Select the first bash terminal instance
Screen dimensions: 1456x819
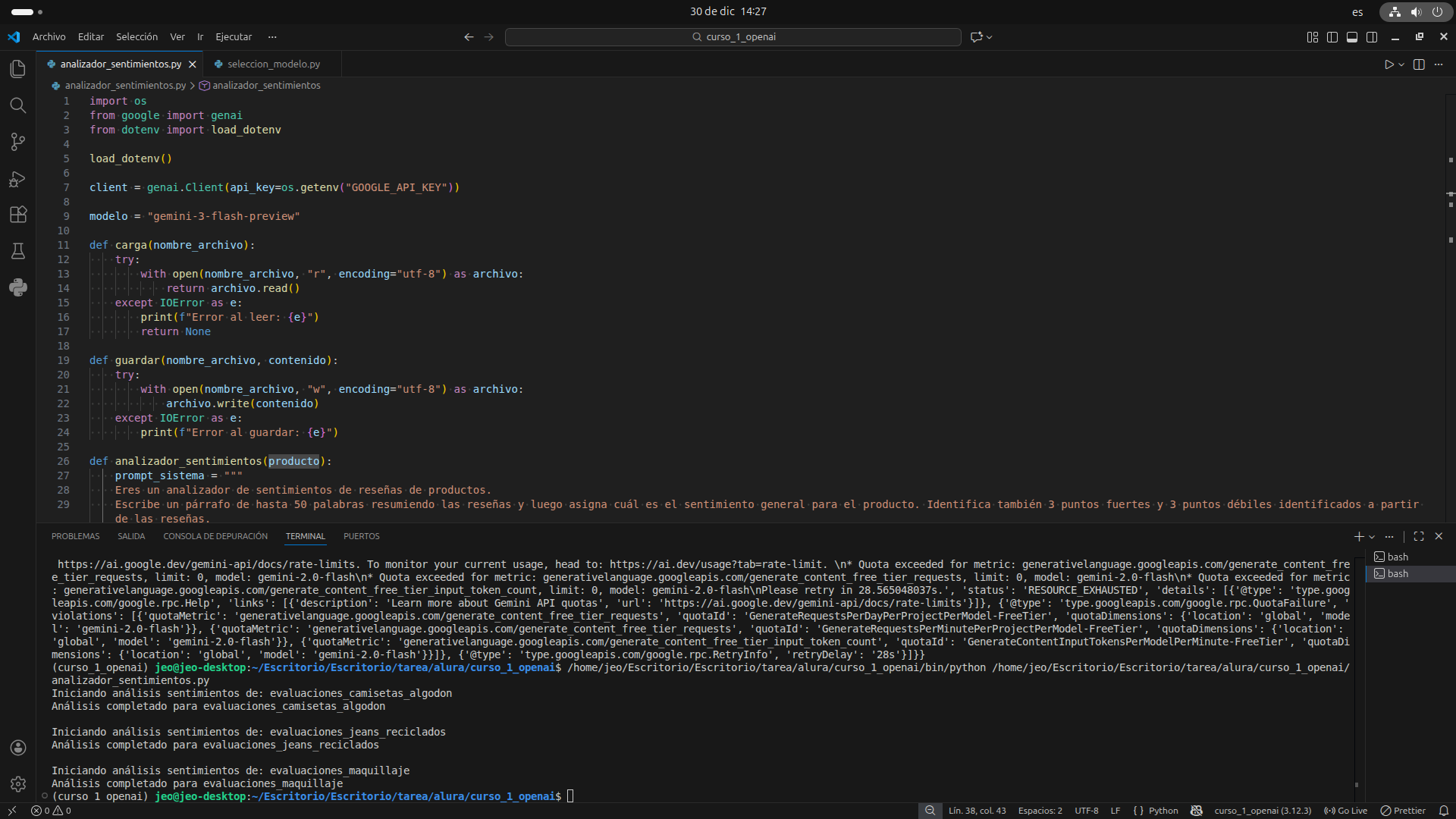coord(1397,557)
